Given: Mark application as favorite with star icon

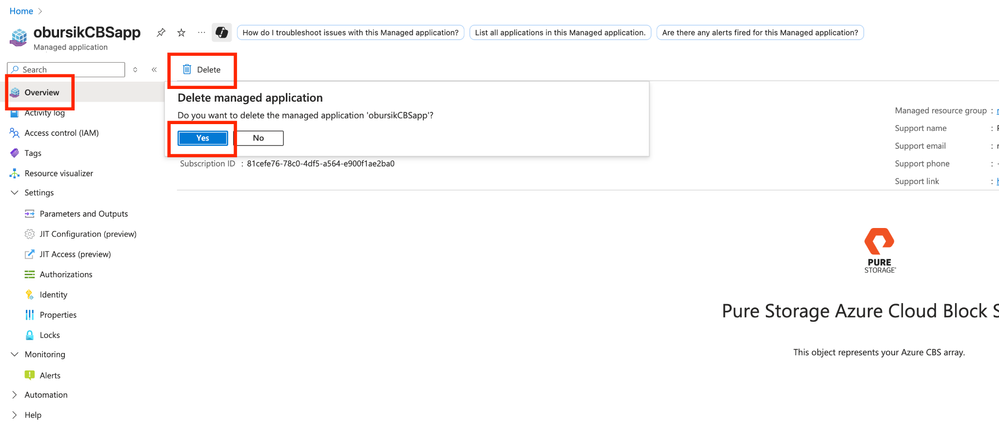Looking at the screenshot, I should pos(181,33).
